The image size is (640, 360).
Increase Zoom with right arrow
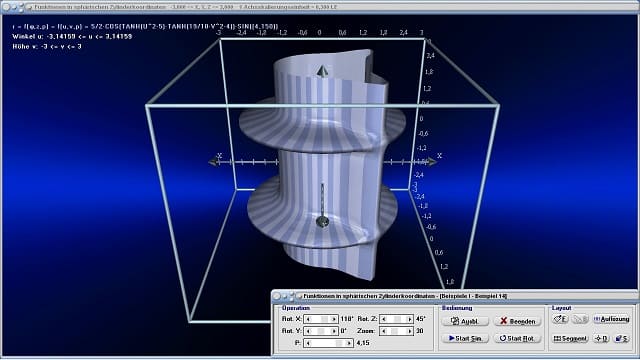click(410, 331)
